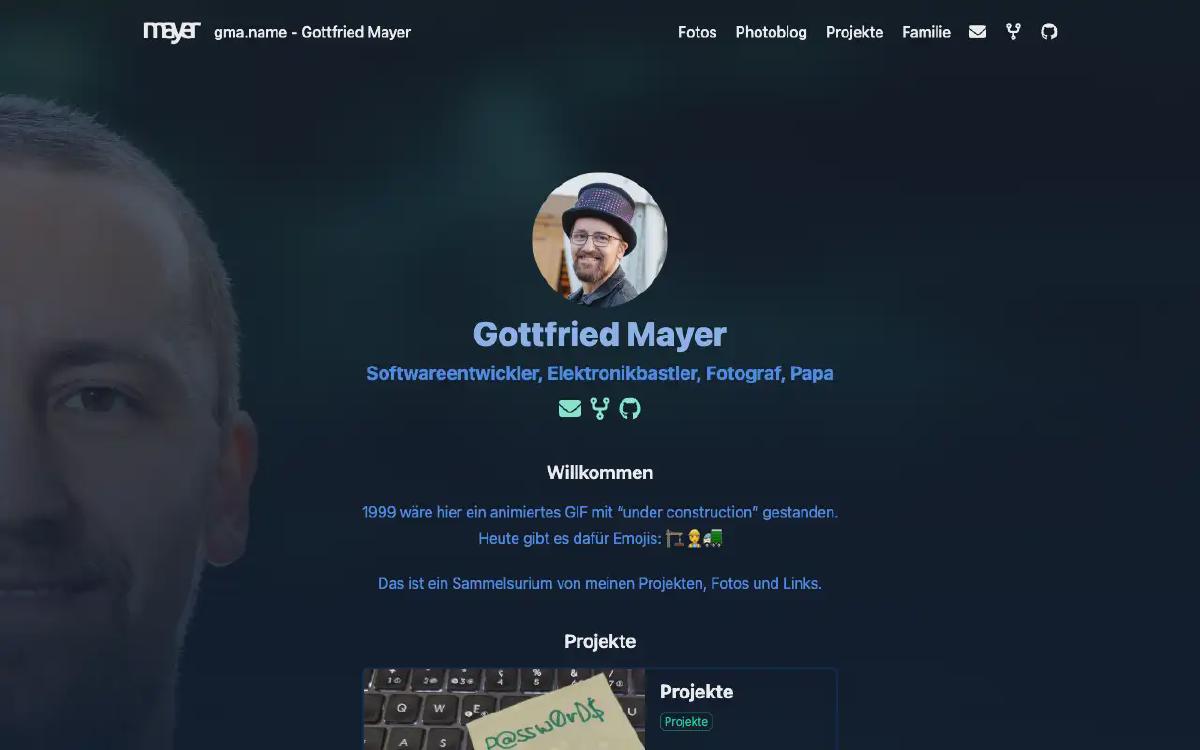
Task: Go to Projekte in the top navigation
Action: 854,32
